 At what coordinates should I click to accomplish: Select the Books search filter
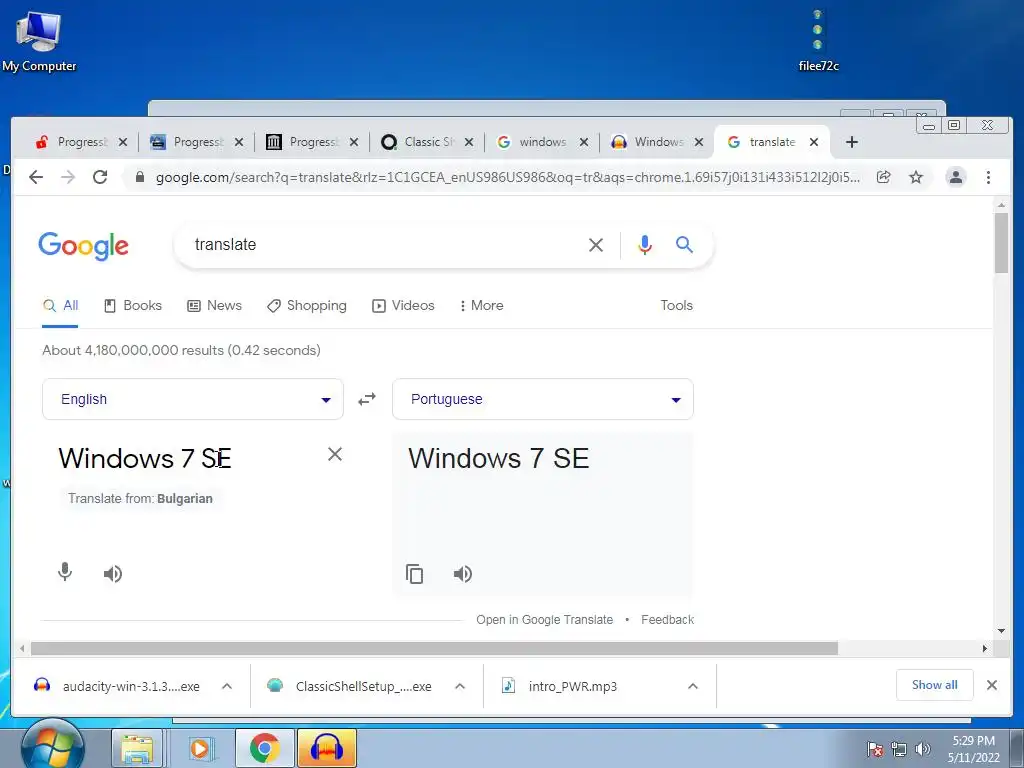tap(133, 306)
